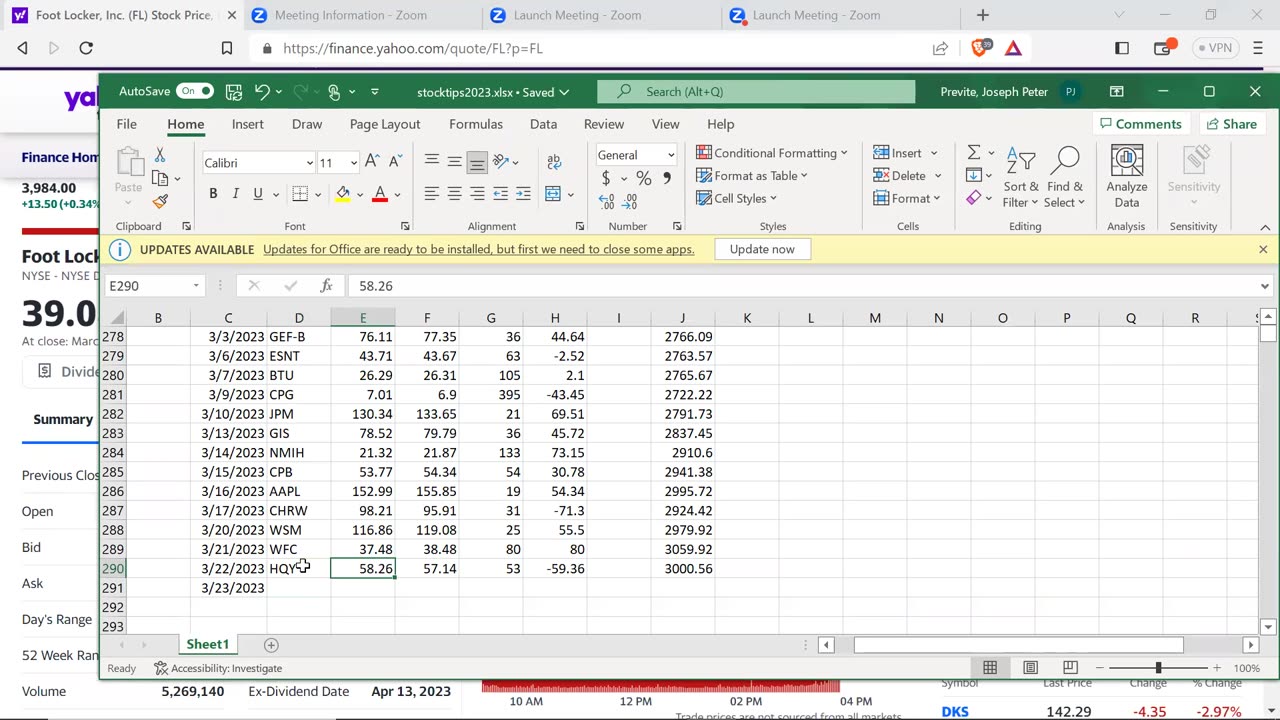Select the Sheet1 tab
Image resolution: width=1280 pixels, height=720 pixels.
click(x=208, y=644)
